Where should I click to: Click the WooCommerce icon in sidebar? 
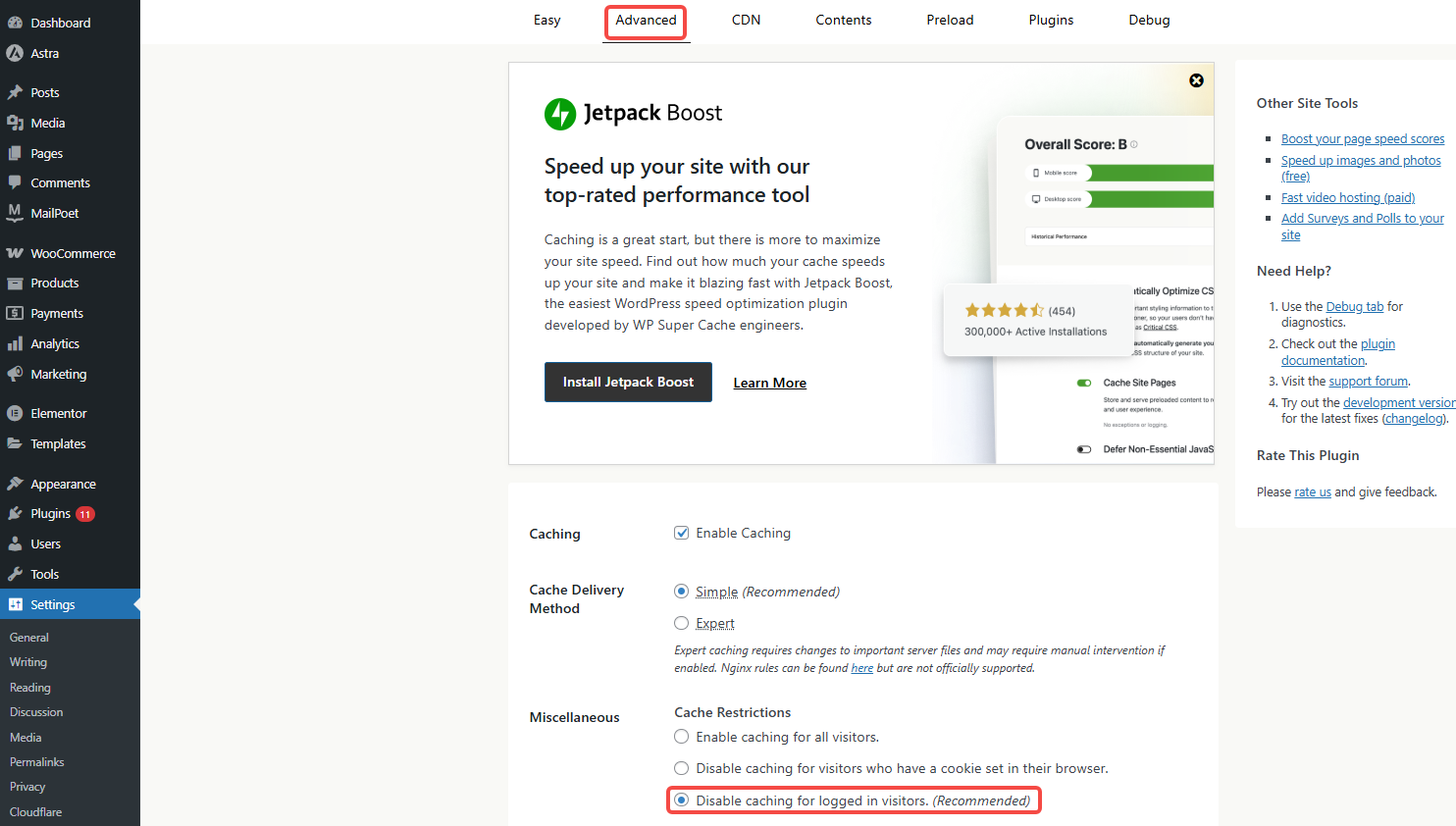15,253
